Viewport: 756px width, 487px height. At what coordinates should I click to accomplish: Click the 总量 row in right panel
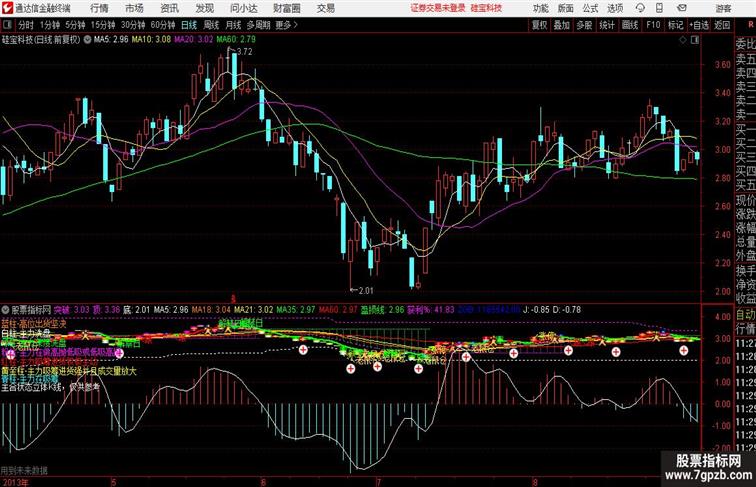(745, 242)
